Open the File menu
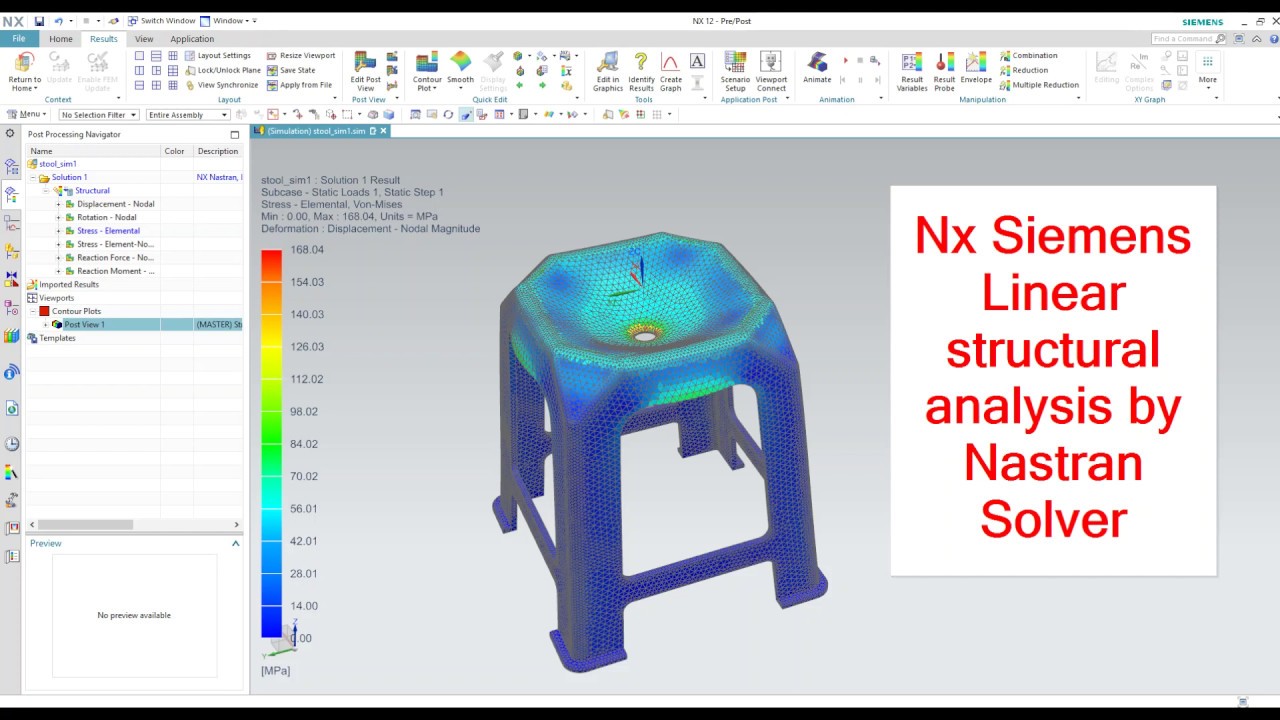 [x=18, y=38]
